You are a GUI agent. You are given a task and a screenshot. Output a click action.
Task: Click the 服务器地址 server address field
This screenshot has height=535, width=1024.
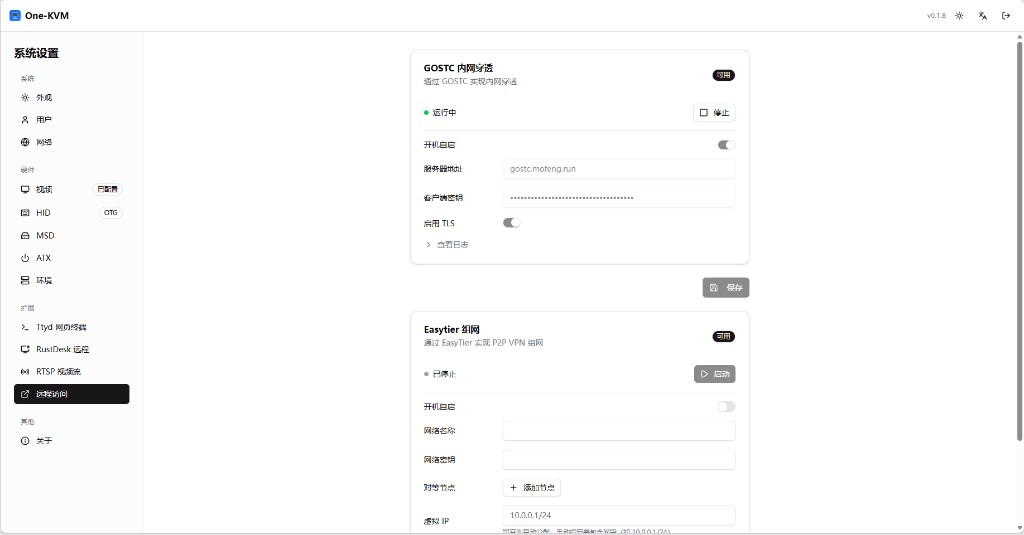point(618,169)
